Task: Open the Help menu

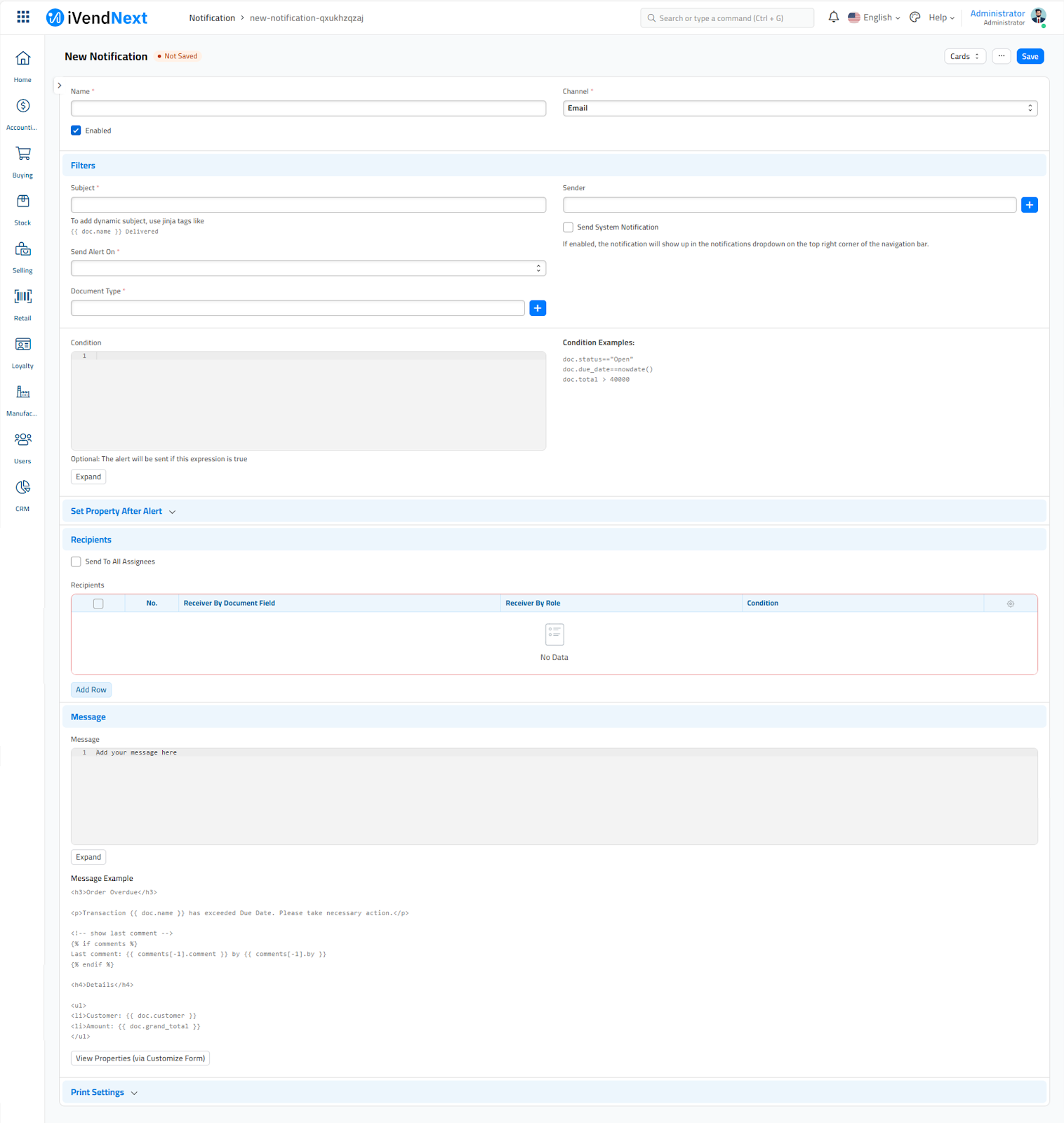Action: (x=941, y=18)
